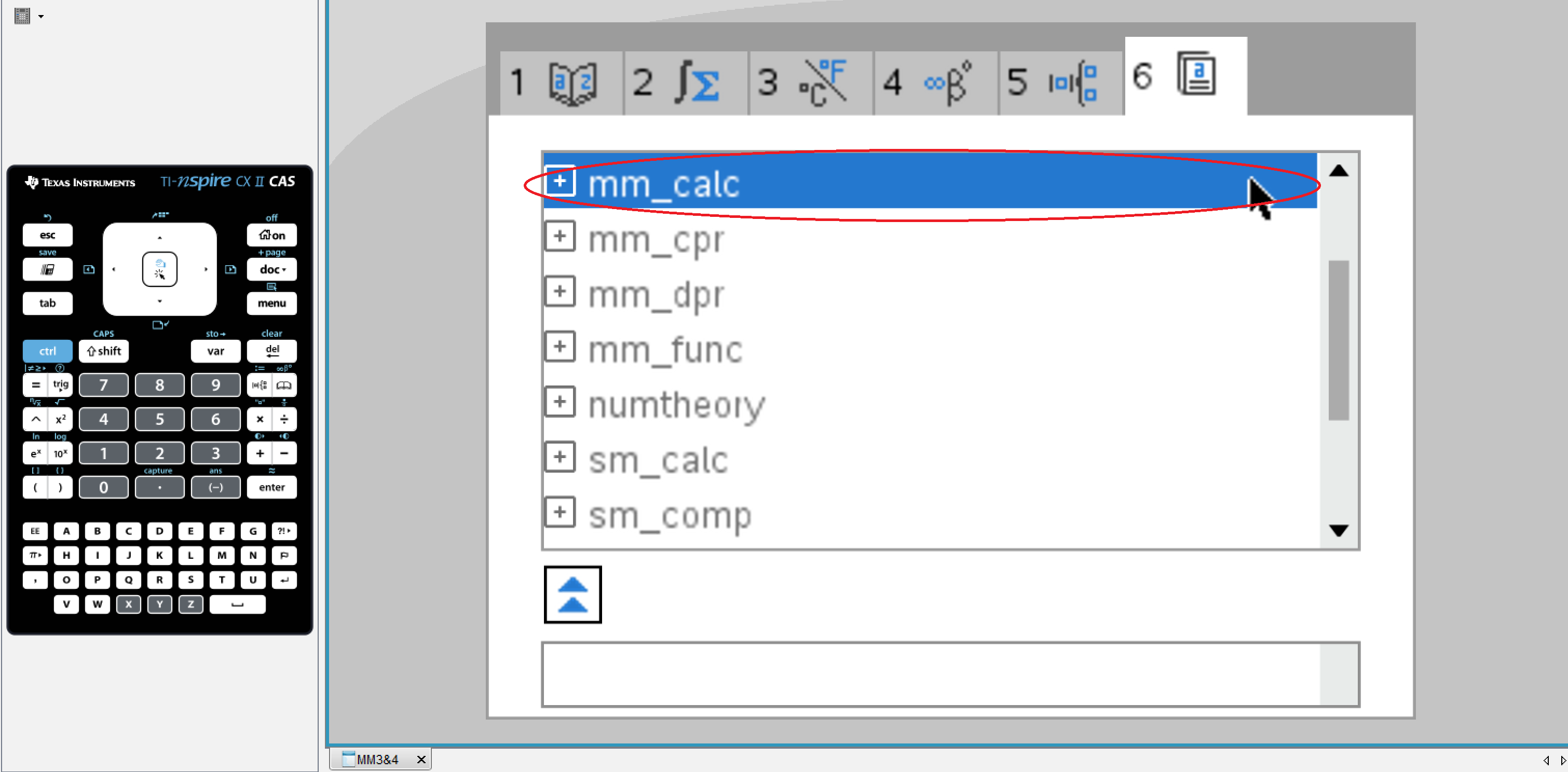The width and height of the screenshot is (1568, 772).
Task: Toggle the ctrl key
Action: click(47, 351)
